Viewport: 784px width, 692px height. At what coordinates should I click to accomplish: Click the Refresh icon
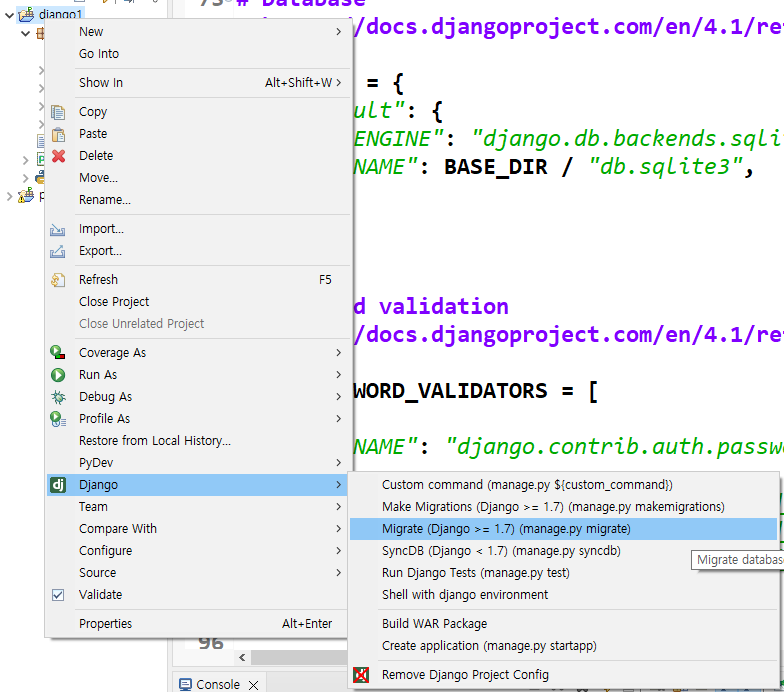pos(58,280)
